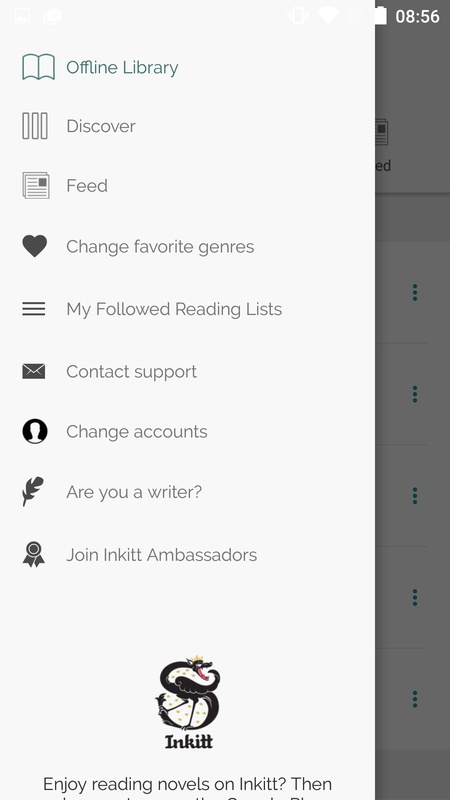
Task: Open the third three-dot overflow menu
Action: [x=415, y=495]
